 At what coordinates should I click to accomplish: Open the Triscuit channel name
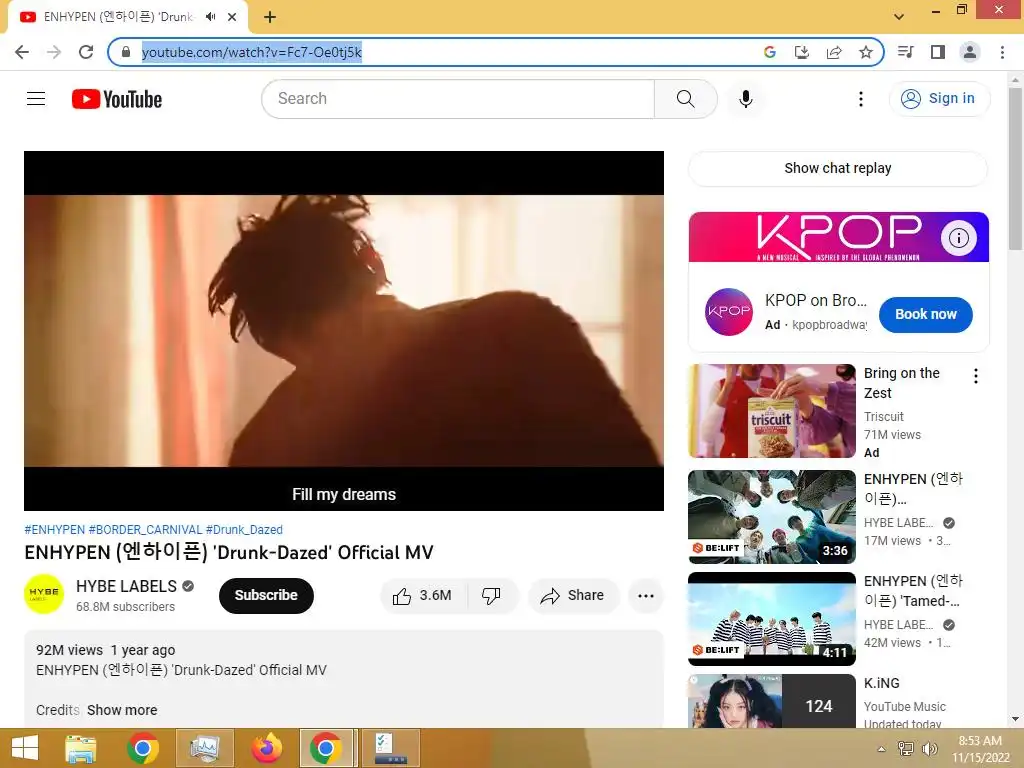884,417
